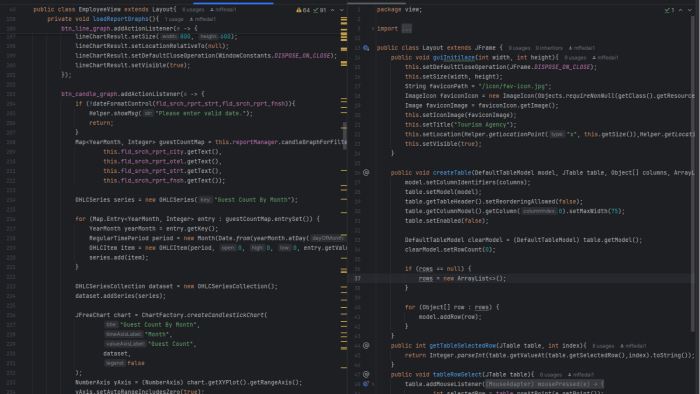
Task: Open usages hint beside tableRowSelect method
Action: tap(550, 375)
